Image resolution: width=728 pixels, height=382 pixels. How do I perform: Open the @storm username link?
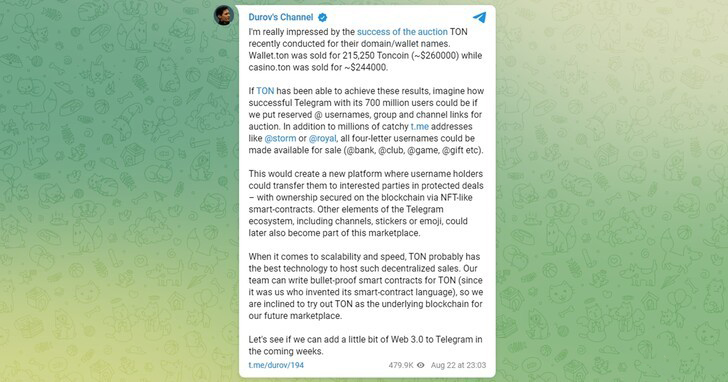click(280, 138)
